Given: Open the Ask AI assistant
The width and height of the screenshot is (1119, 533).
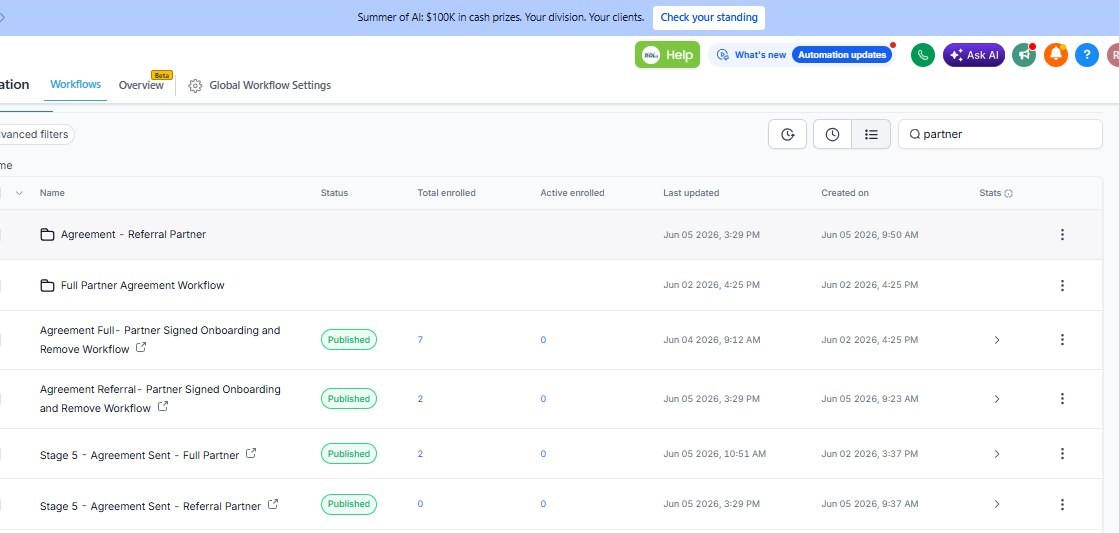Looking at the screenshot, I should (x=974, y=55).
